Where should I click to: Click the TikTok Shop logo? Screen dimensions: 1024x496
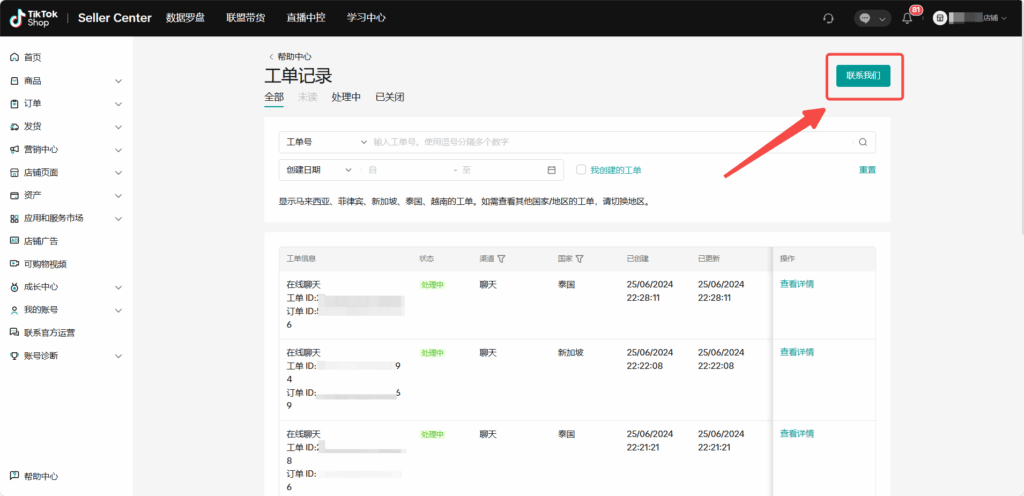(x=33, y=18)
